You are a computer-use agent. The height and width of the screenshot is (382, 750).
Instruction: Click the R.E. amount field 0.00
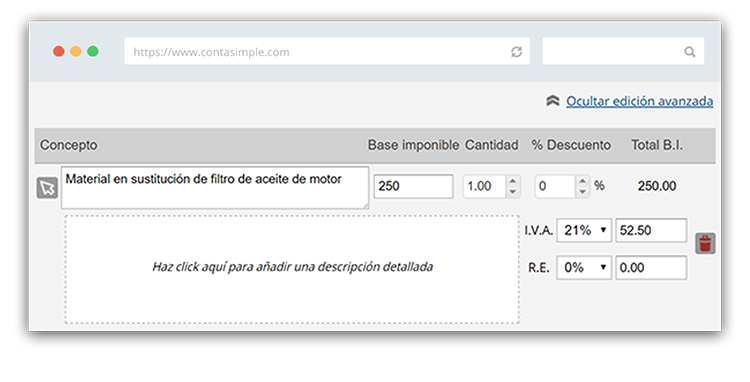coord(651,268)
